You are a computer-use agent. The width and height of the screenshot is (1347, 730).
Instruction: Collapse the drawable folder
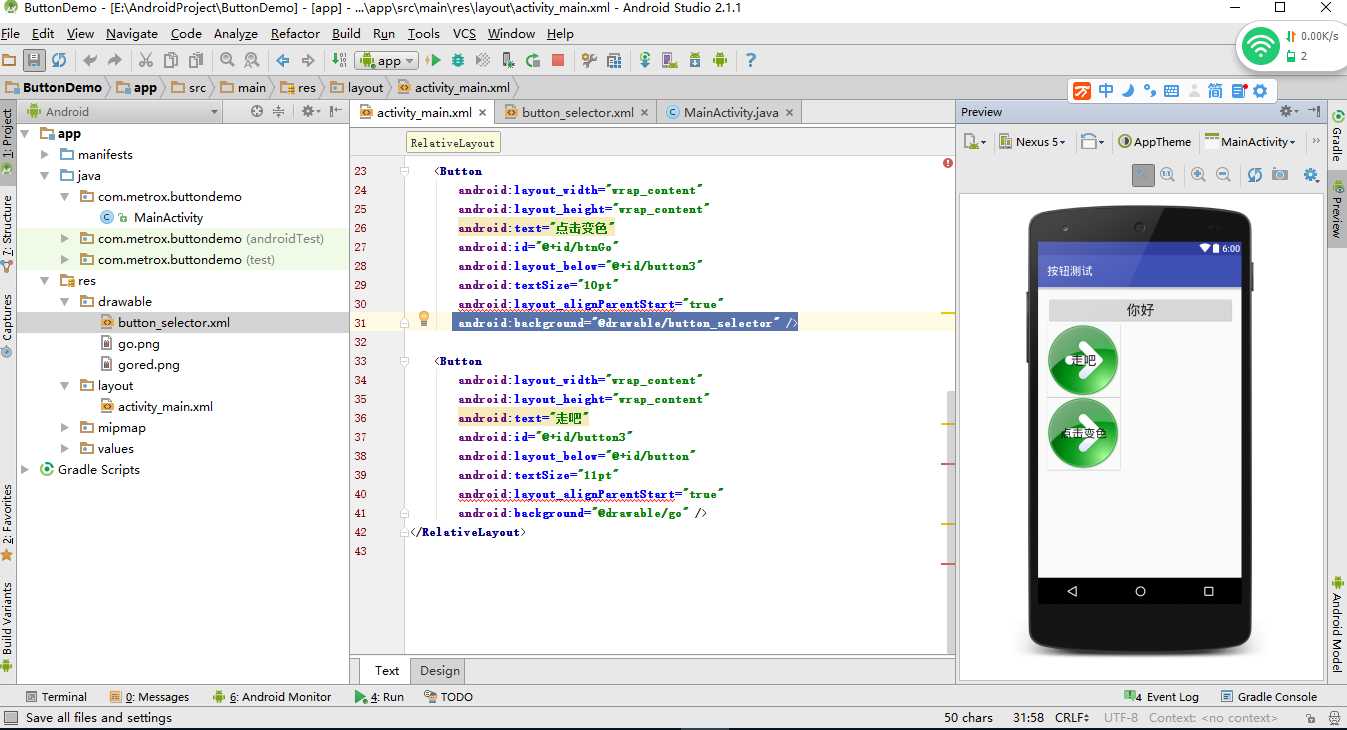tap(65, 302)
